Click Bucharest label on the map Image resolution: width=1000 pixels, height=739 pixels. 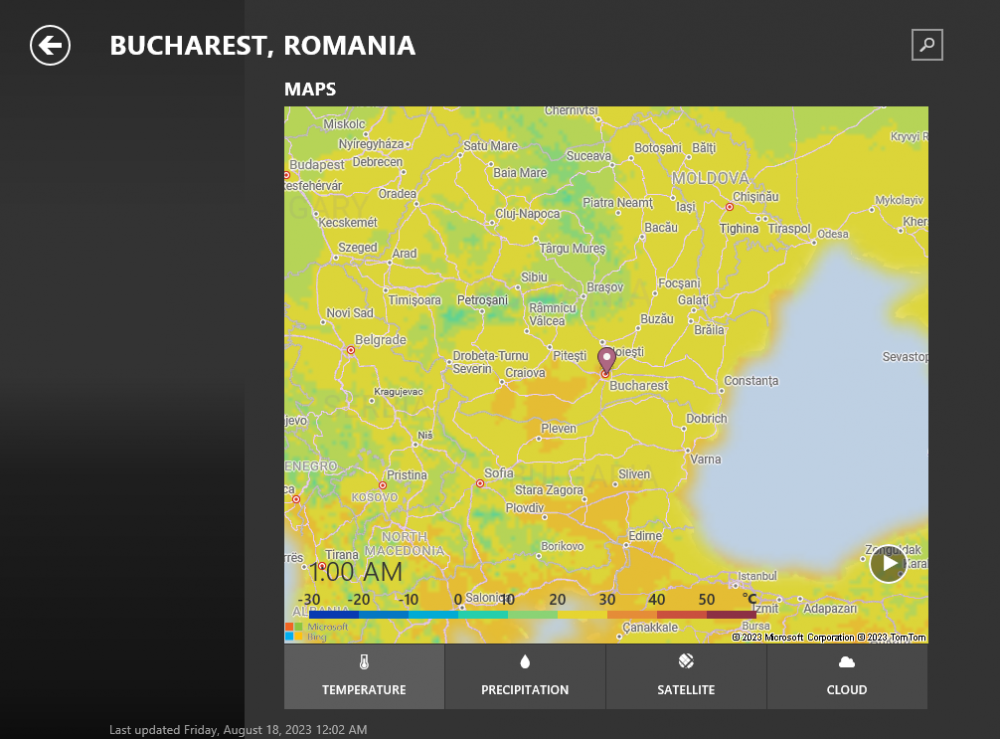638,385
